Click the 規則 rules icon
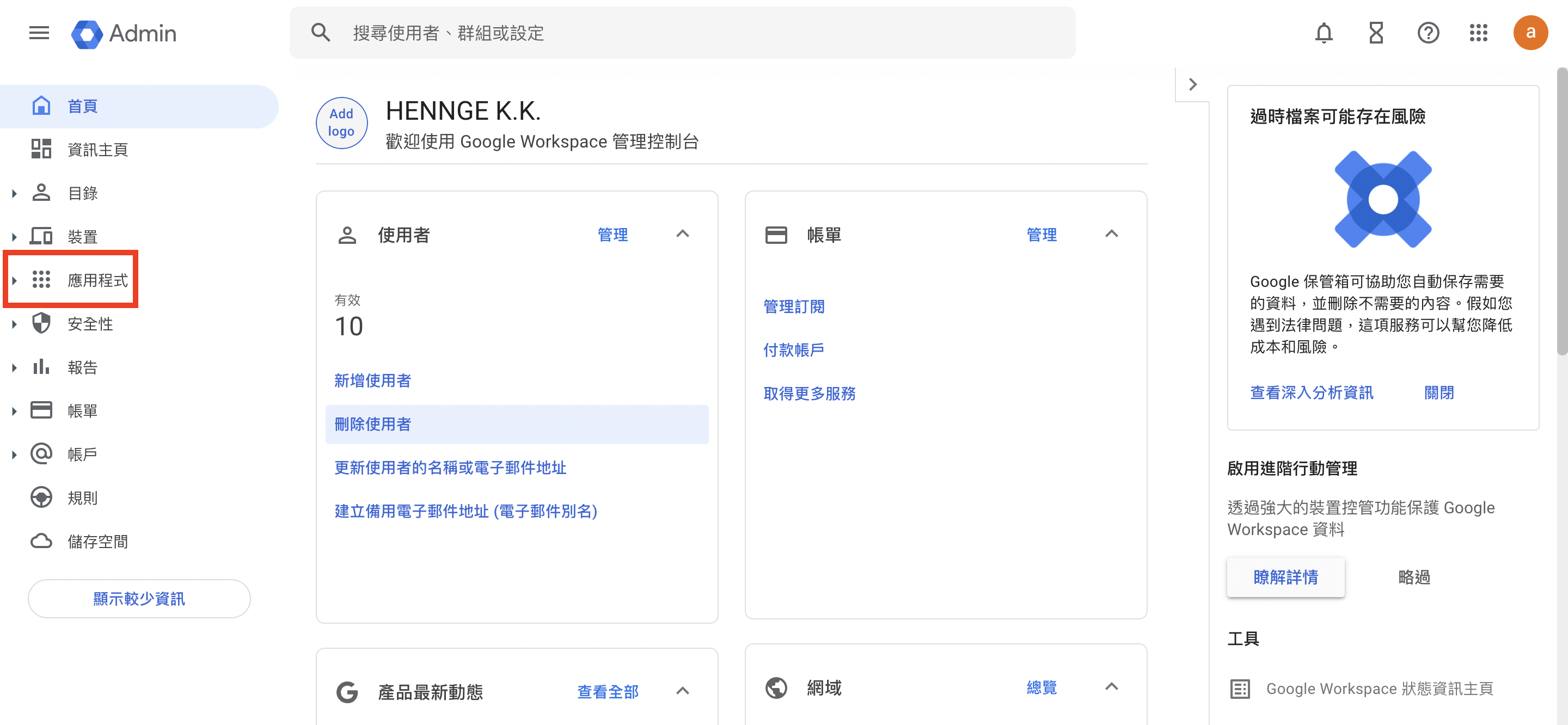The height and width of the screenshot is (725, 1568). 41,497
